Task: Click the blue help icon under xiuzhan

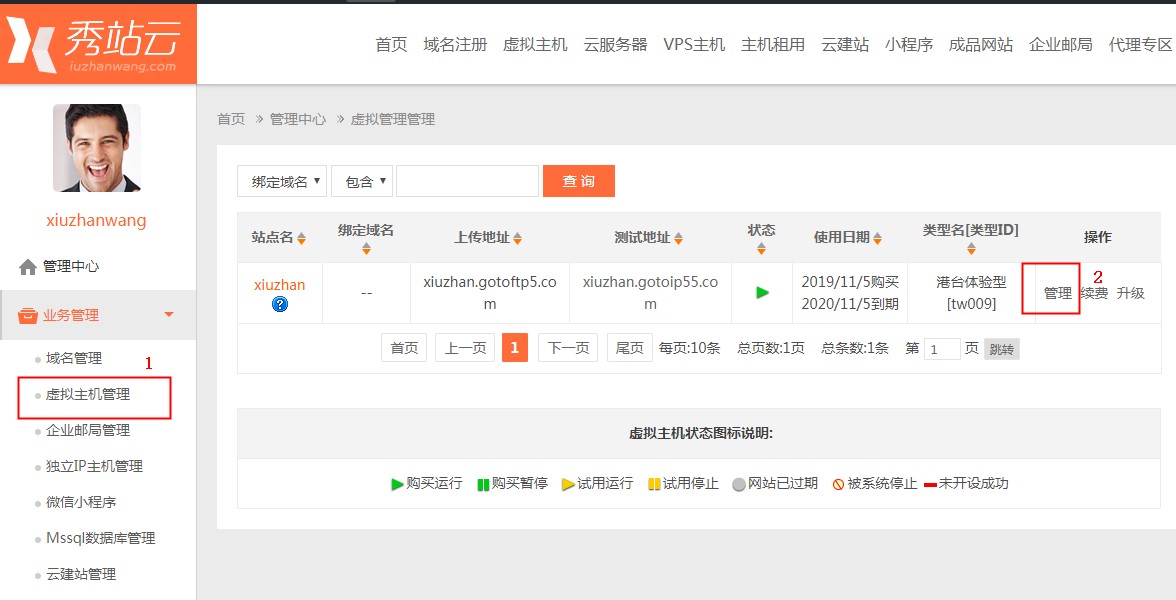Action: [280, 304]
